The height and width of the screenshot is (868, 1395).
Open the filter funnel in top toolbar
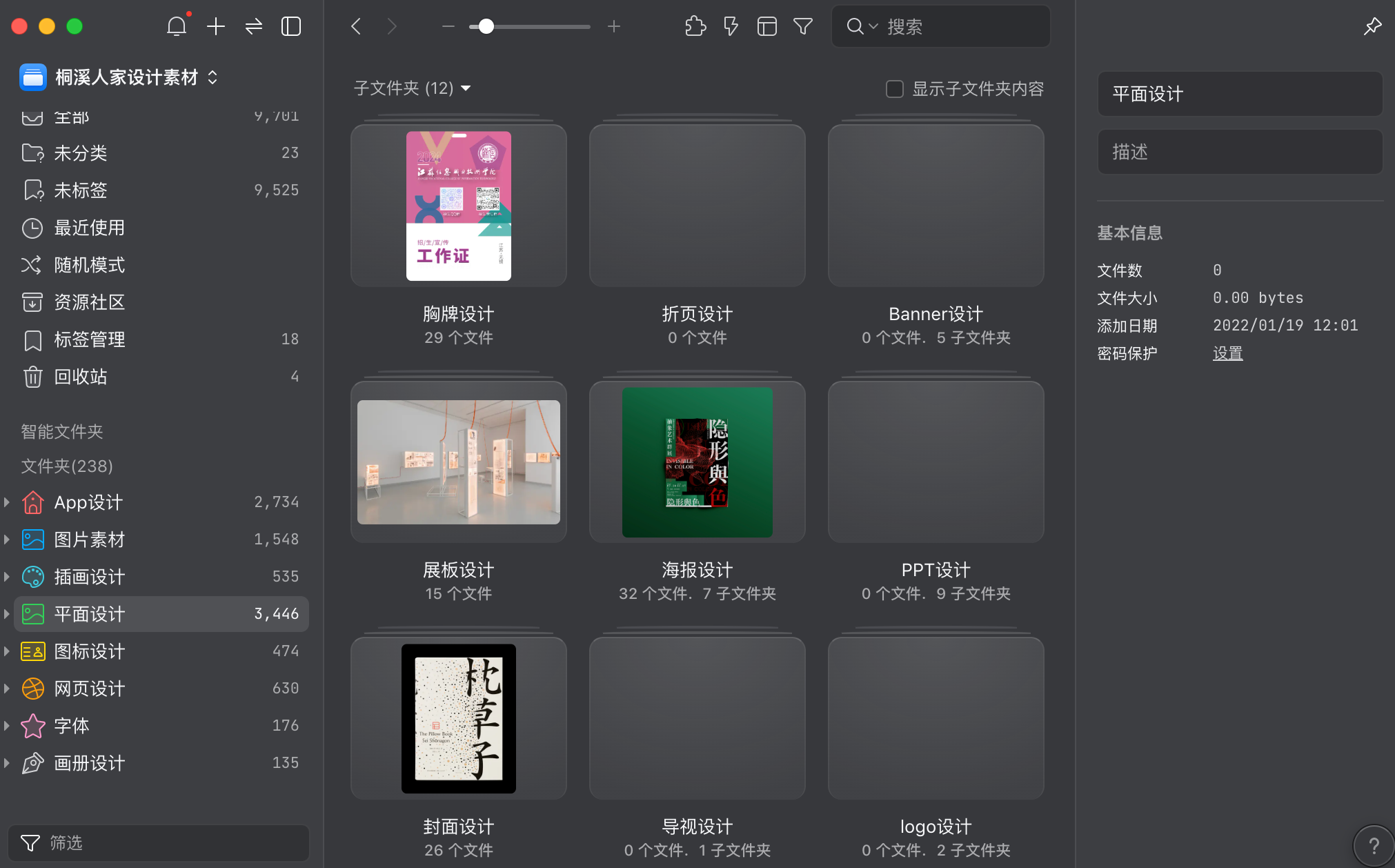[x=802, y=26]
